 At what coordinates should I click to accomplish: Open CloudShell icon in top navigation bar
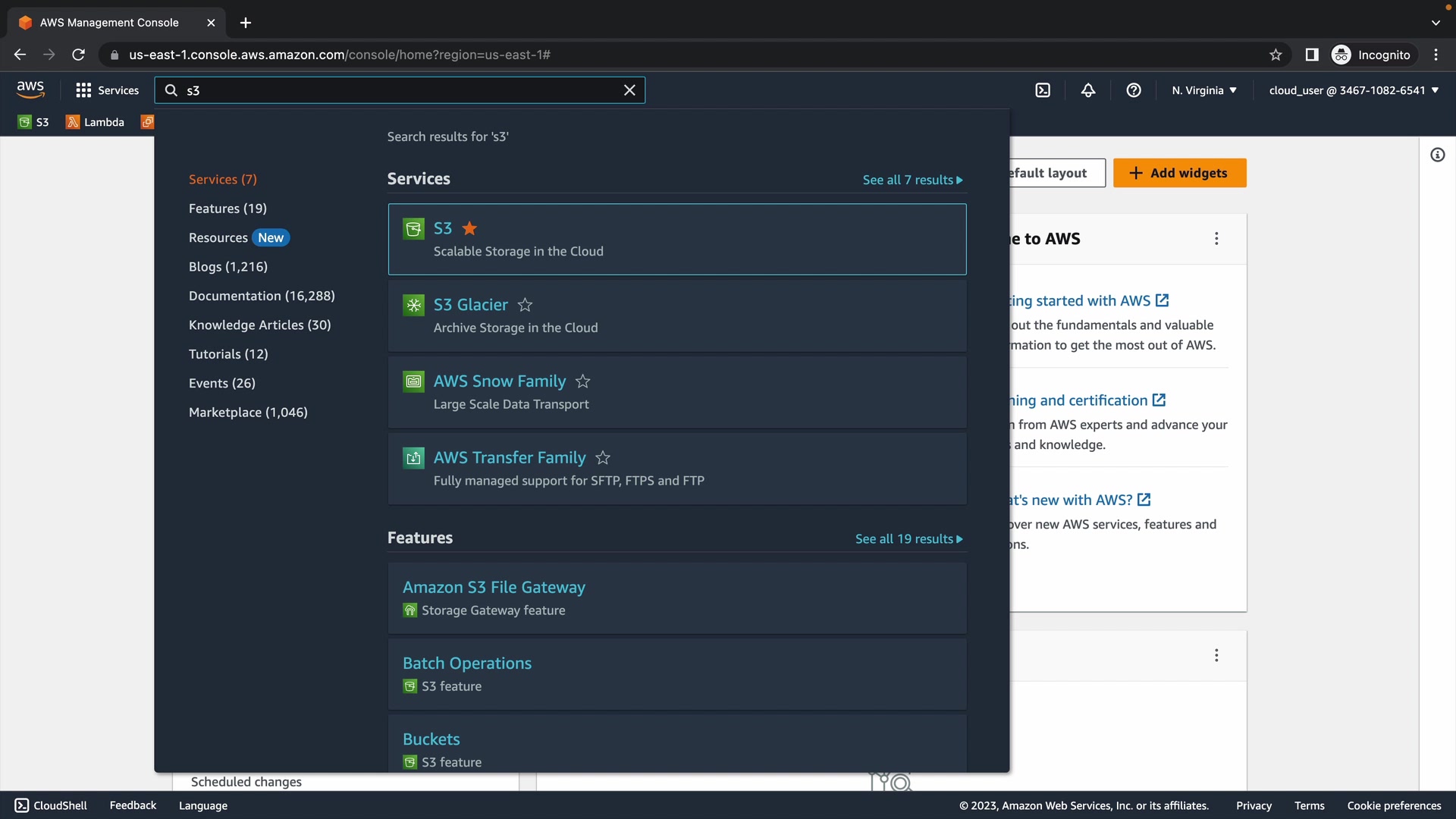tap(1043, 90)
